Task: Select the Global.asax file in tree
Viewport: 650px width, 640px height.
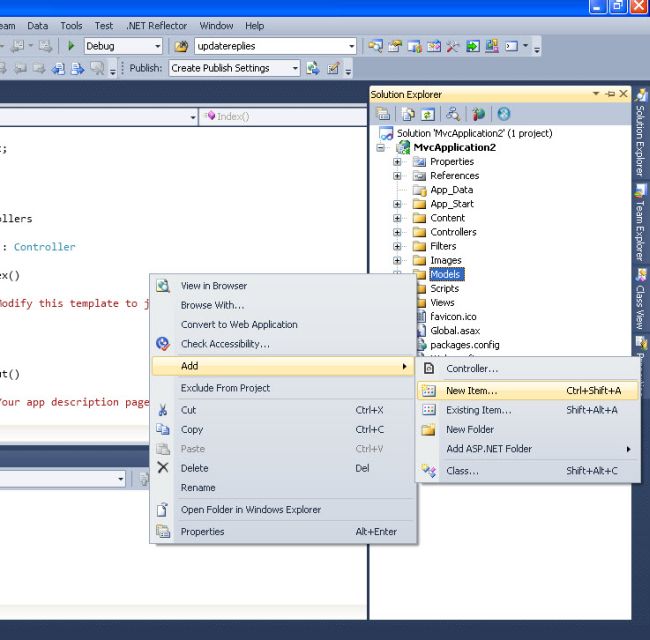Action: coord(454,331)
